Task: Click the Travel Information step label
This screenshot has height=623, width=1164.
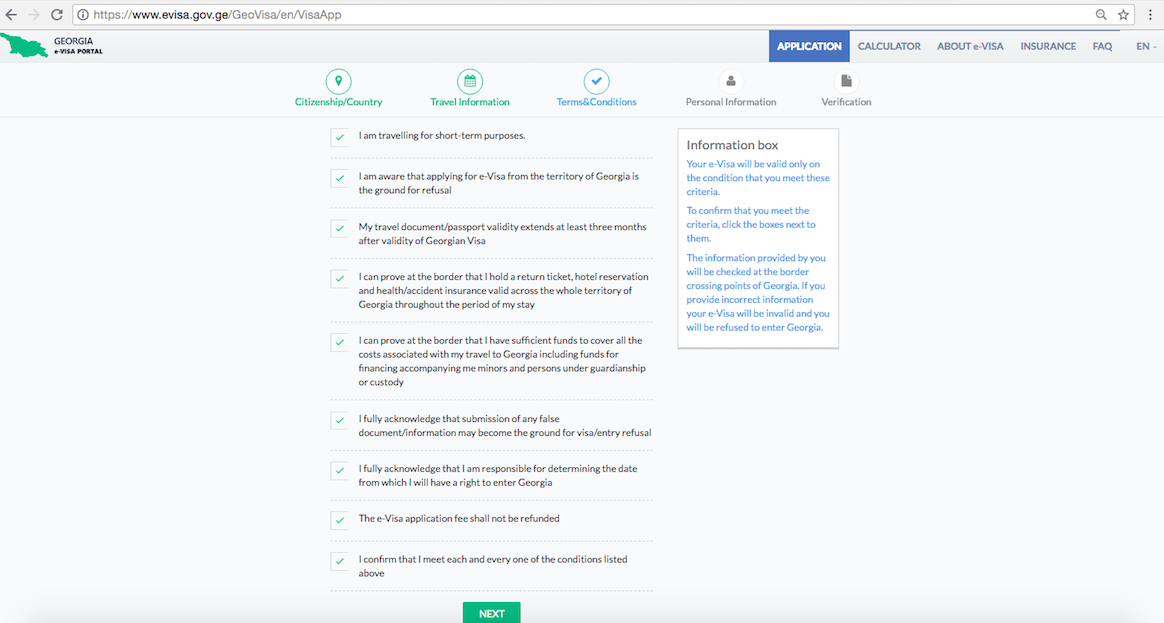Action: pos(470,102)
